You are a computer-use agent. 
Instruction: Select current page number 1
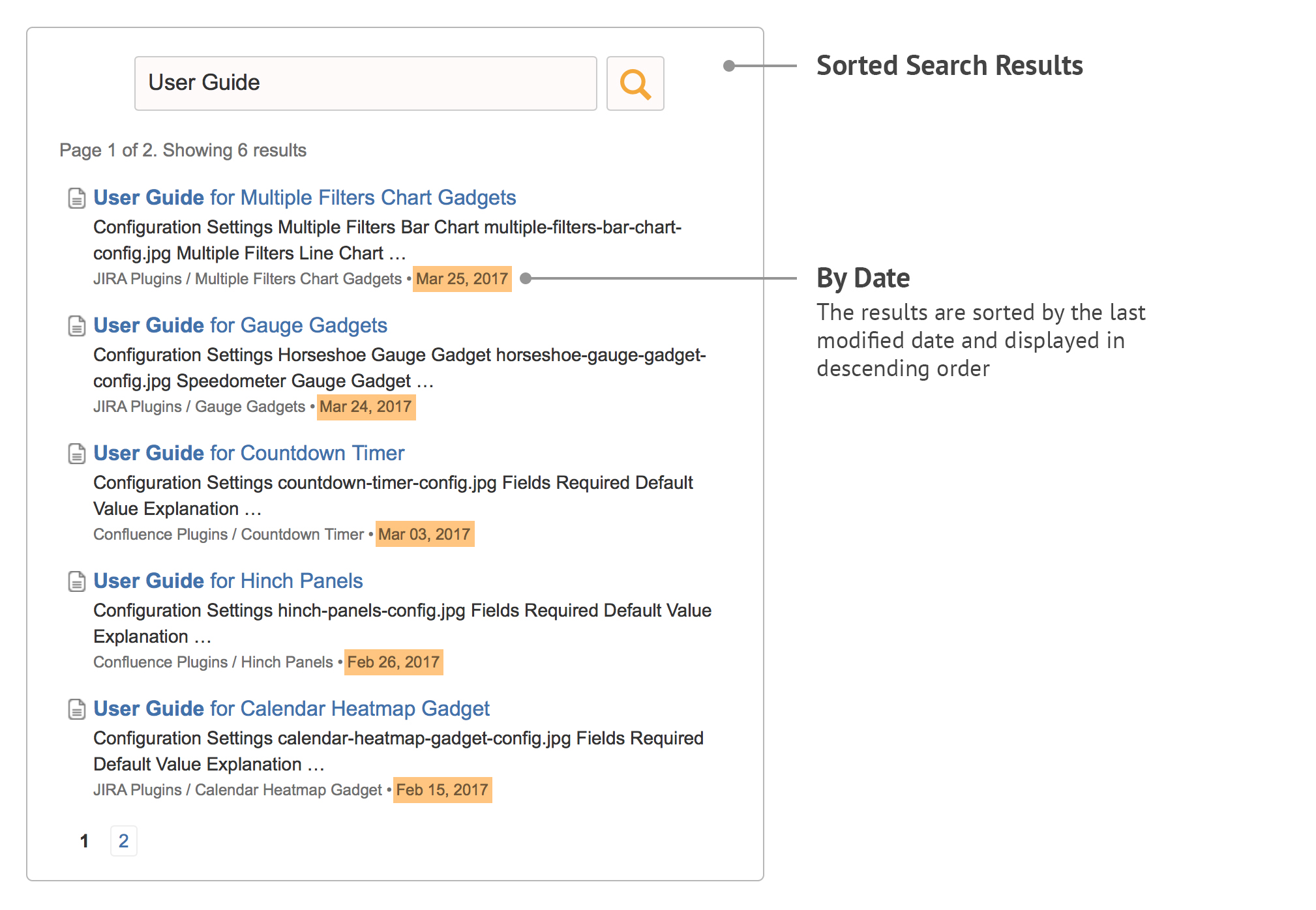[x=84, y=841]
